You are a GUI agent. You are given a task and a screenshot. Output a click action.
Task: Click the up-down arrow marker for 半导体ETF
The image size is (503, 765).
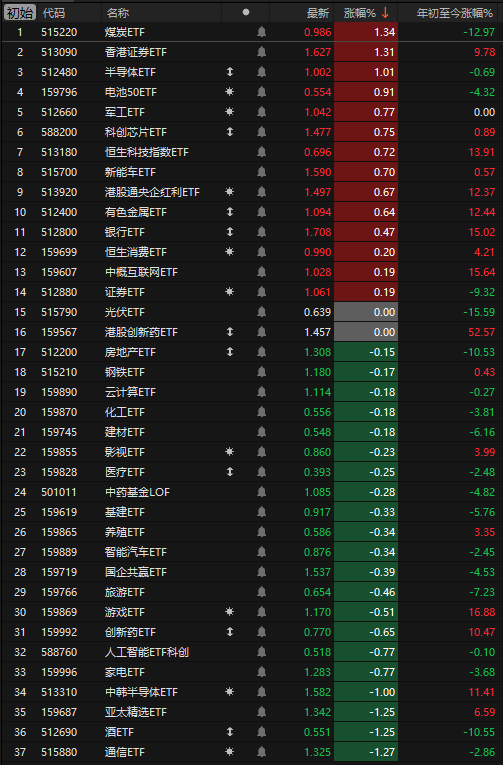click(x=230, y=72)
